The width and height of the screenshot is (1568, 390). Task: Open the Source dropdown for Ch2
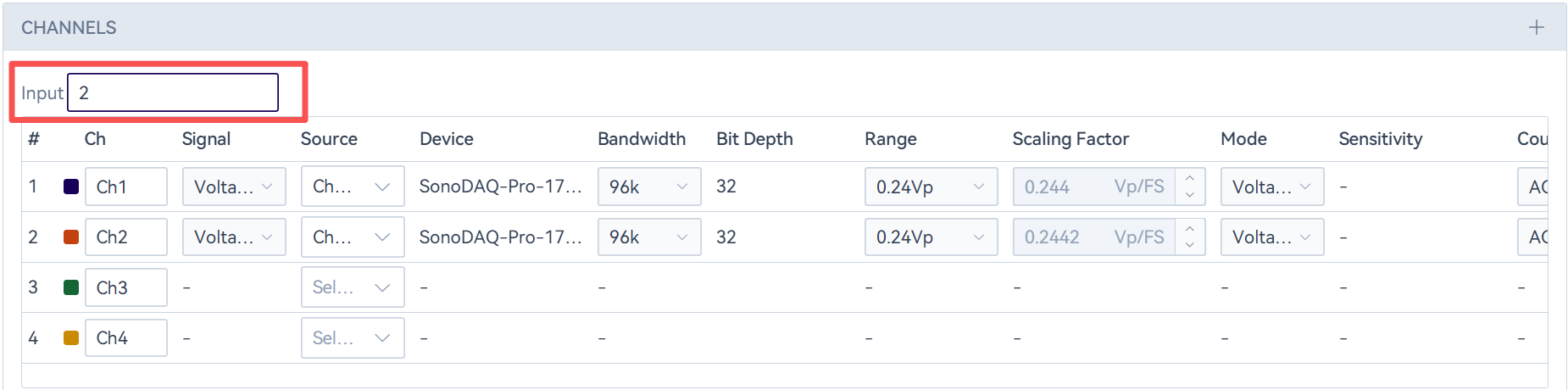353,237
